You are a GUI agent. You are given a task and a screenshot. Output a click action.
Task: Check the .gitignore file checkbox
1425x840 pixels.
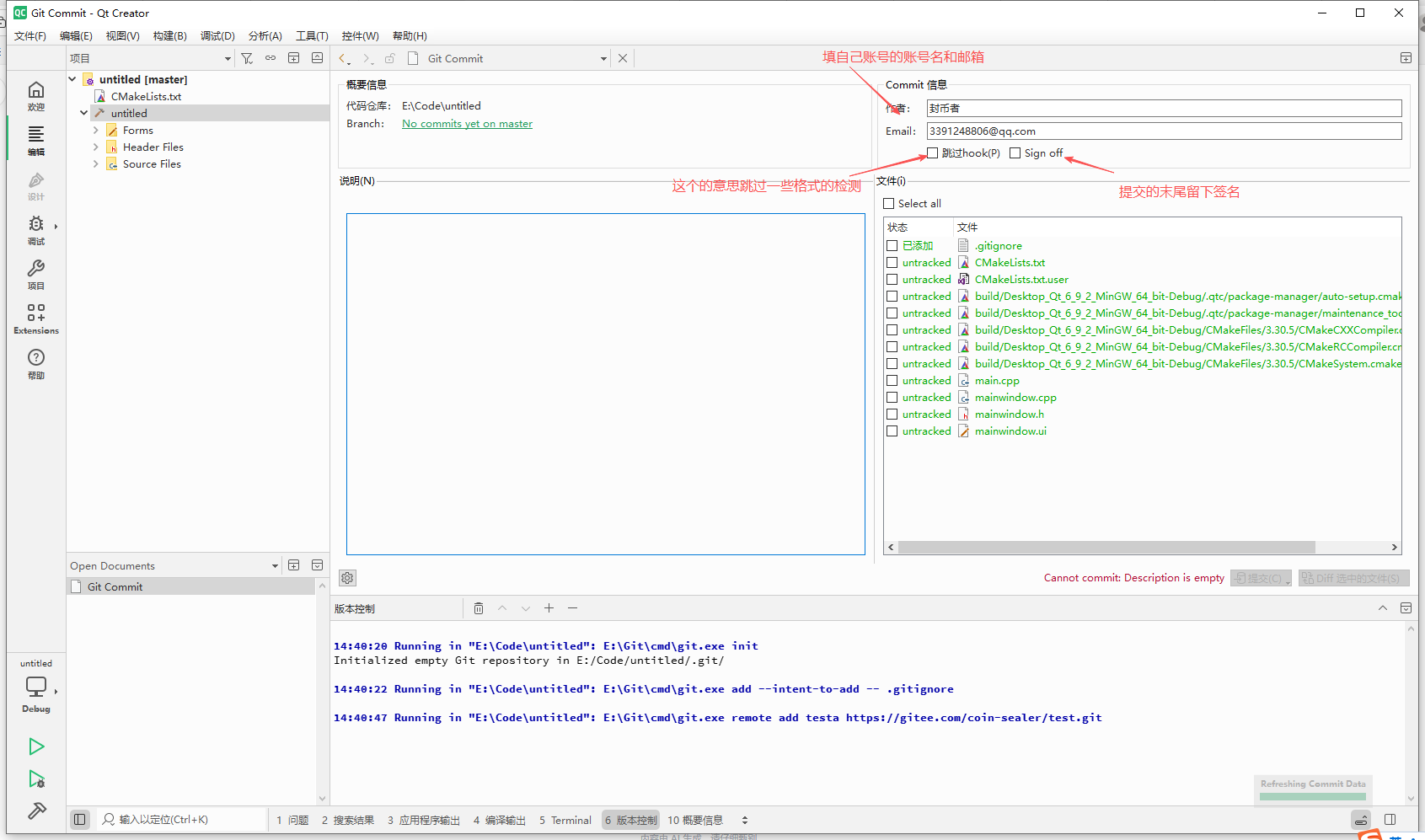[892, 246]
